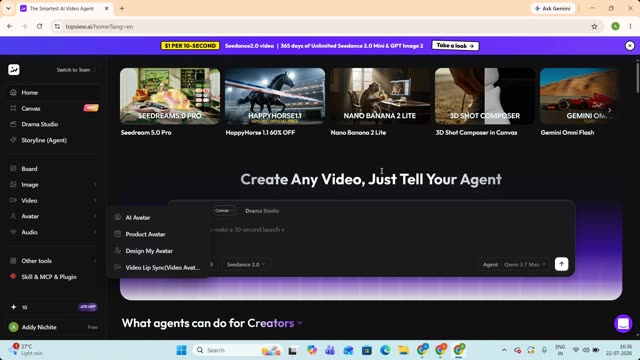The width and height of the screenshot is (640, 360).
Task: Open the Seedance 2.0 model dropdown
Action: point(245,264)
